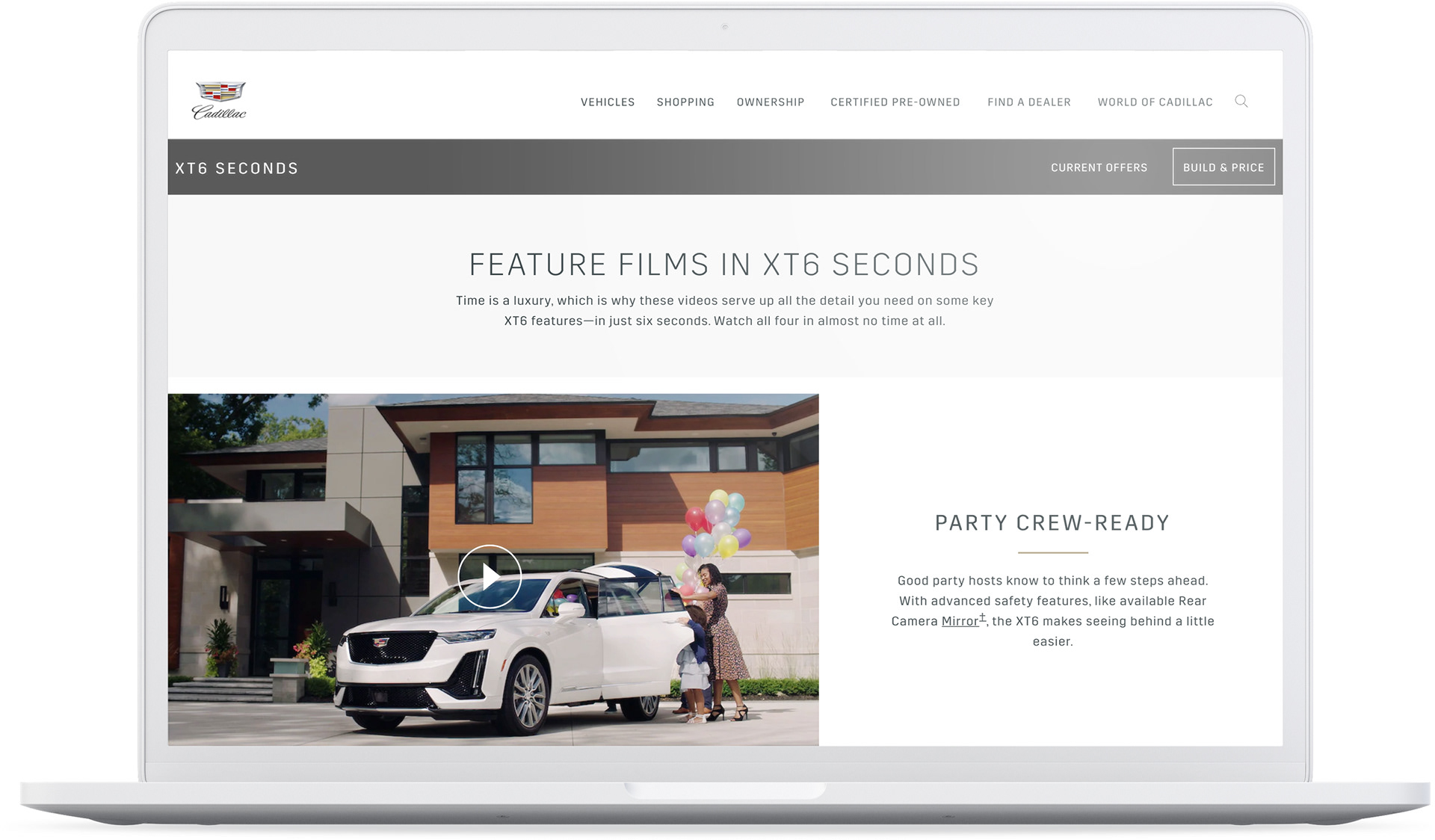Screen dimensions: 1435x840
Task: Click the dagger footnote after Mirror
Action: tap(982, 617)
